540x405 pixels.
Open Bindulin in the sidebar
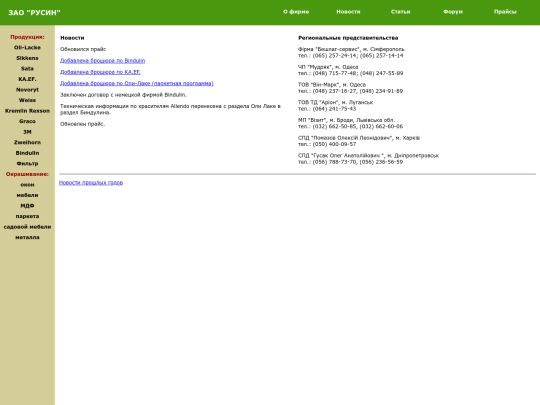[27, 153]
